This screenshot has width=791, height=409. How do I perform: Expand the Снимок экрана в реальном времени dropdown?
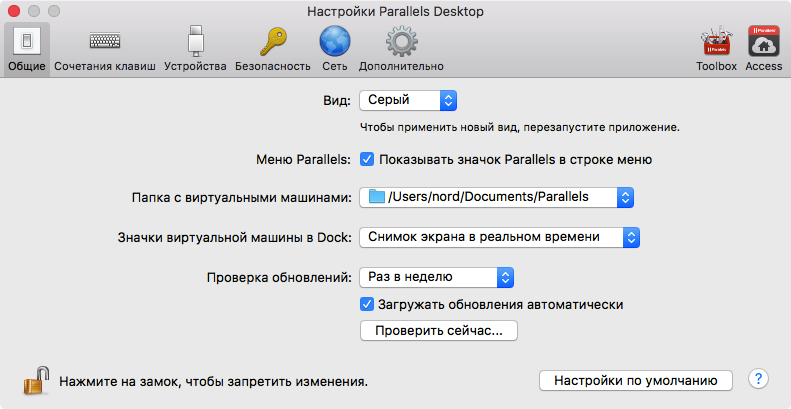[x=498, y=237]
